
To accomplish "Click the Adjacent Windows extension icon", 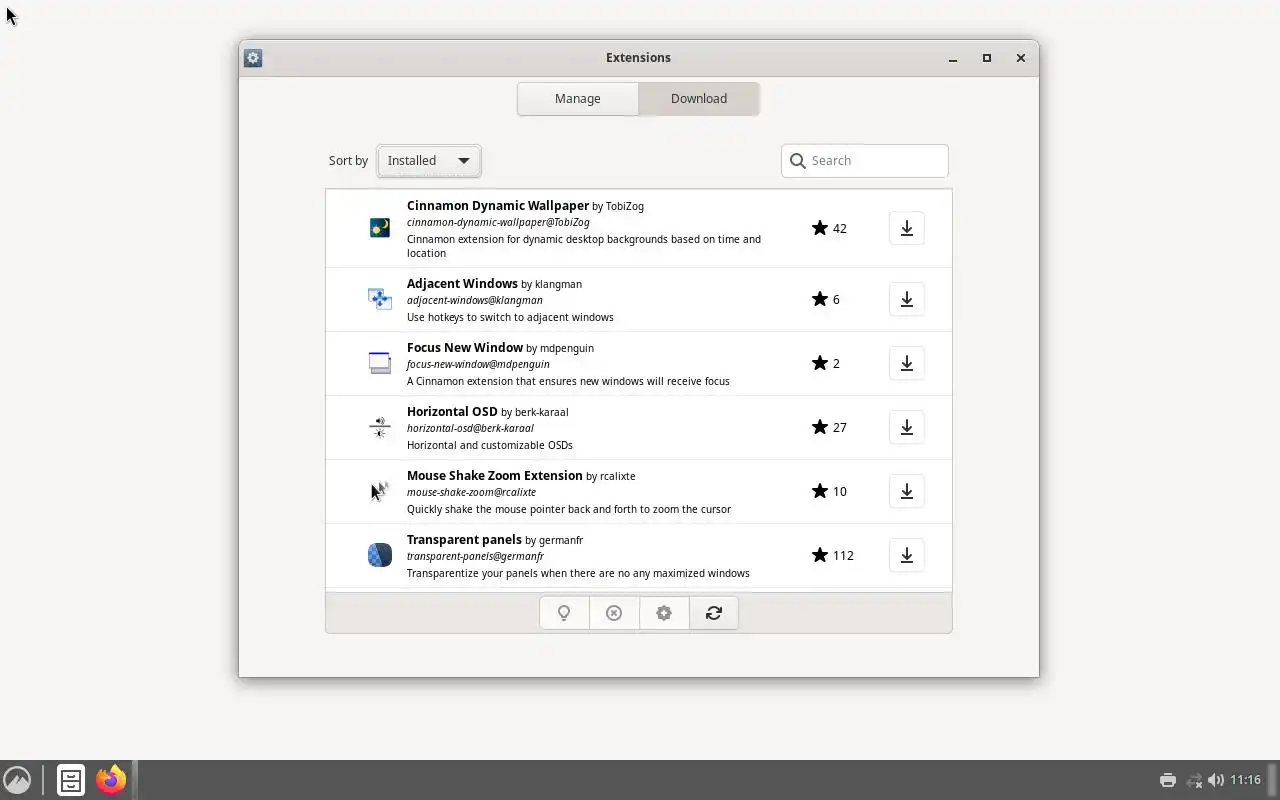I will pyautogui.click(x=380, y=299).
